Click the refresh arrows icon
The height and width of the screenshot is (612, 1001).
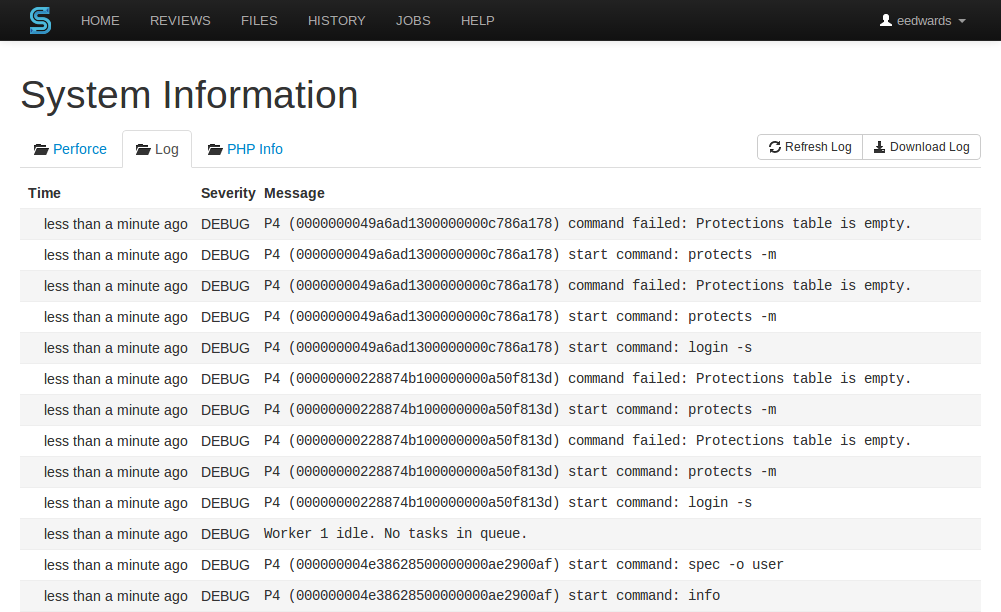tap(775, 147)
